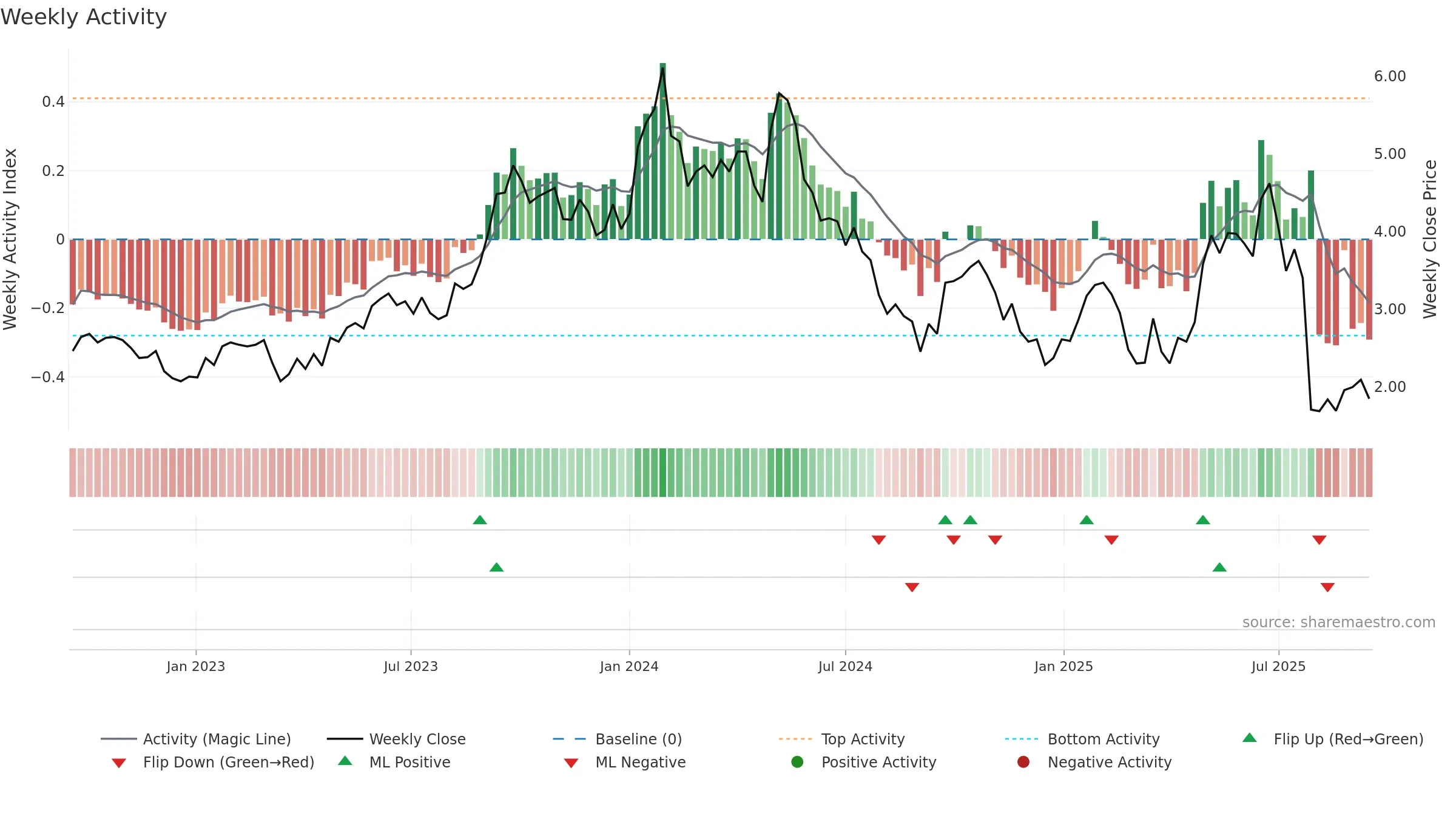Select the ML Positive triangle in autumn 2023
The width and height of the screenshot is (1456, 819).
(x=496, y=567)
